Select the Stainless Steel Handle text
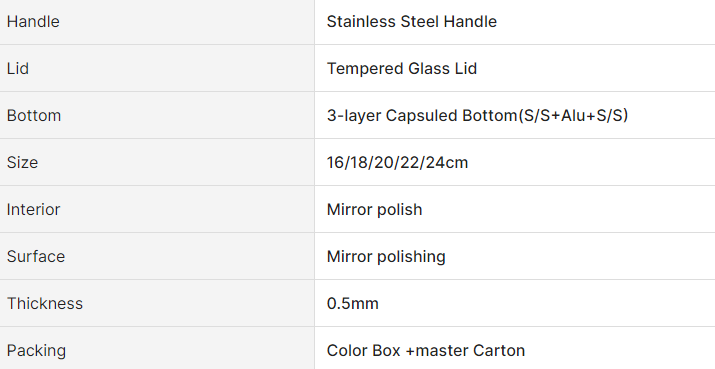715x369 pixels. click(412, 21)
